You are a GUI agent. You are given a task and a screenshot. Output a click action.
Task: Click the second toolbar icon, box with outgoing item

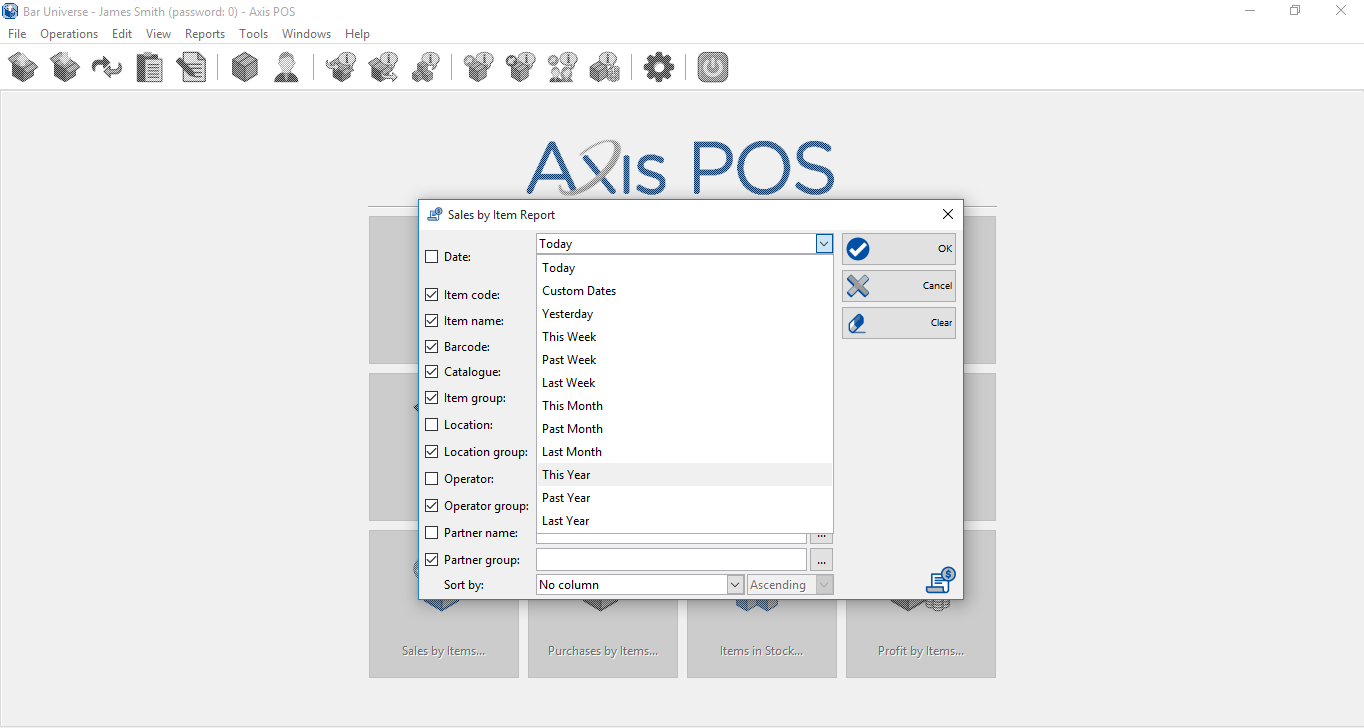(65, 68)
